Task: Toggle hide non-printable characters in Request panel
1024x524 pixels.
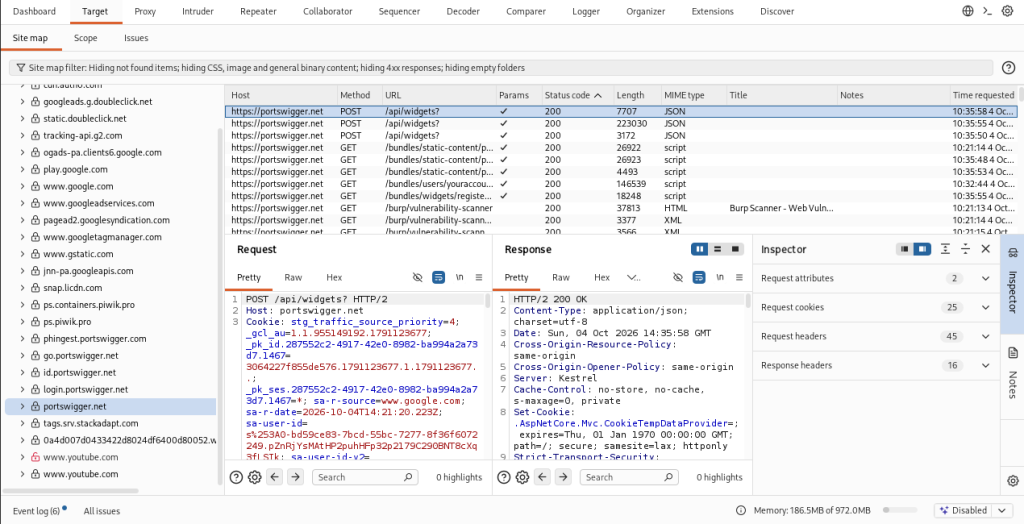Action: pyautogui.click(x=418, y=277)
